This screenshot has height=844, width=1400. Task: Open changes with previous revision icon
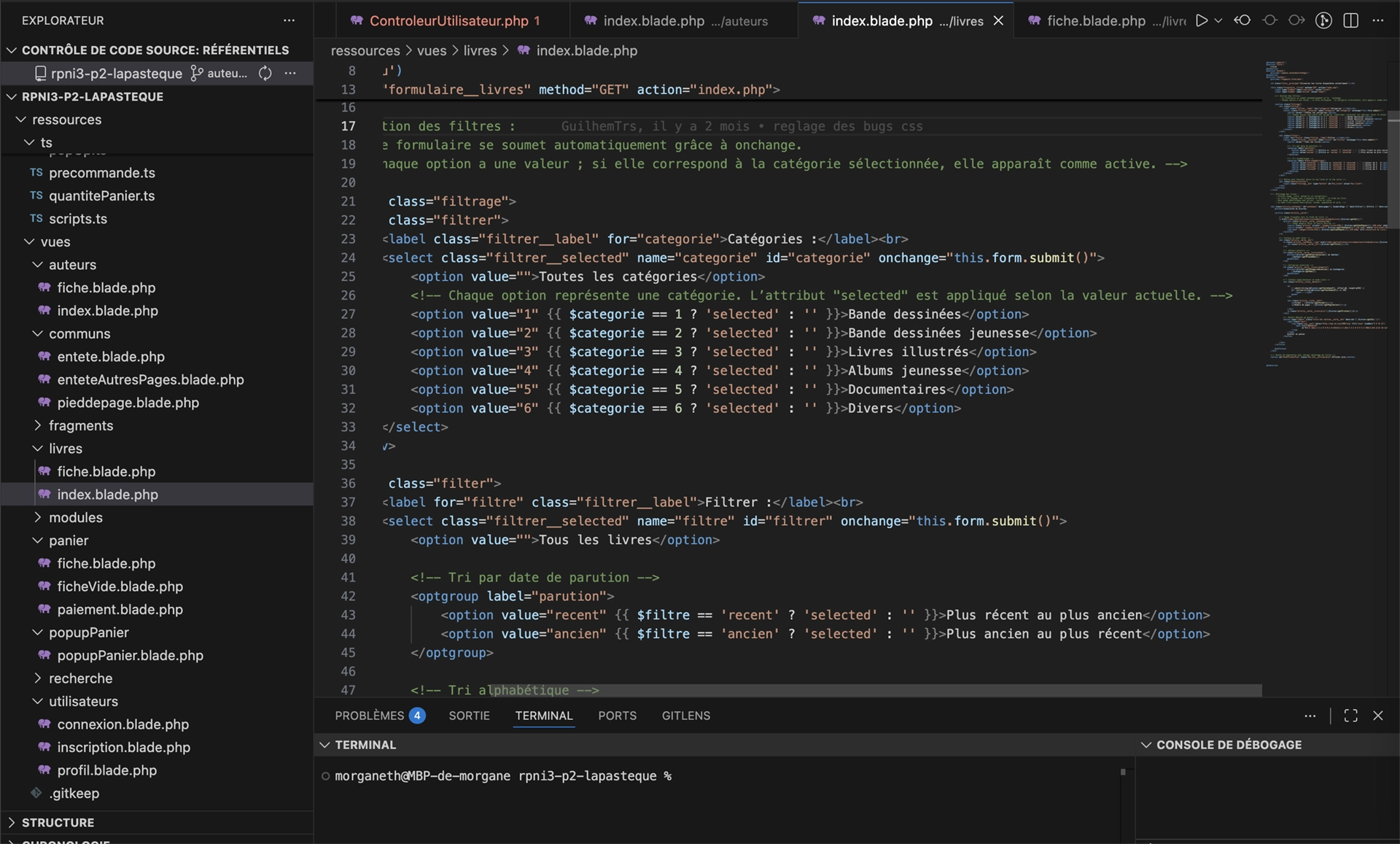point(1242,20)
